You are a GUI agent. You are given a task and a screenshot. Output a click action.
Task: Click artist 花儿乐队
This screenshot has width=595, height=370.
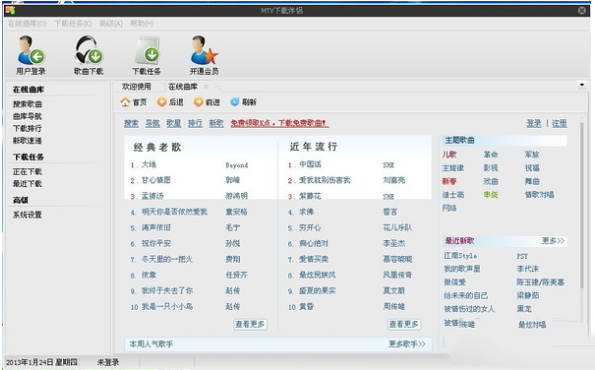point(397,227)
